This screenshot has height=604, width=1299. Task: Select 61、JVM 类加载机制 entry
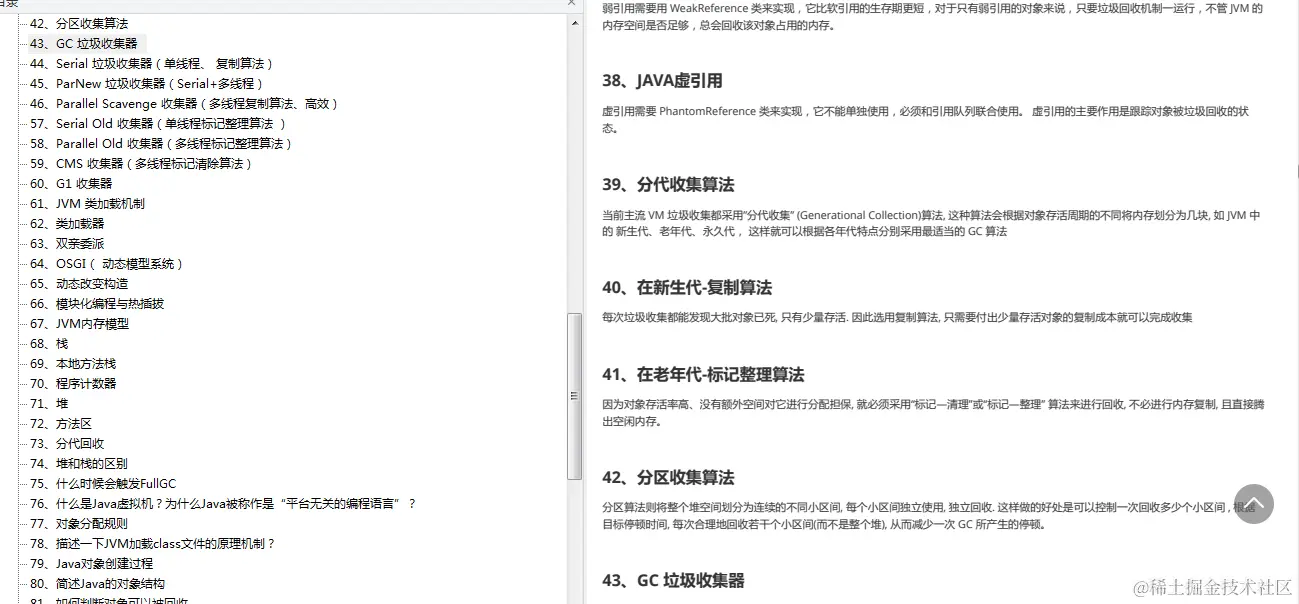coord(92,203)
